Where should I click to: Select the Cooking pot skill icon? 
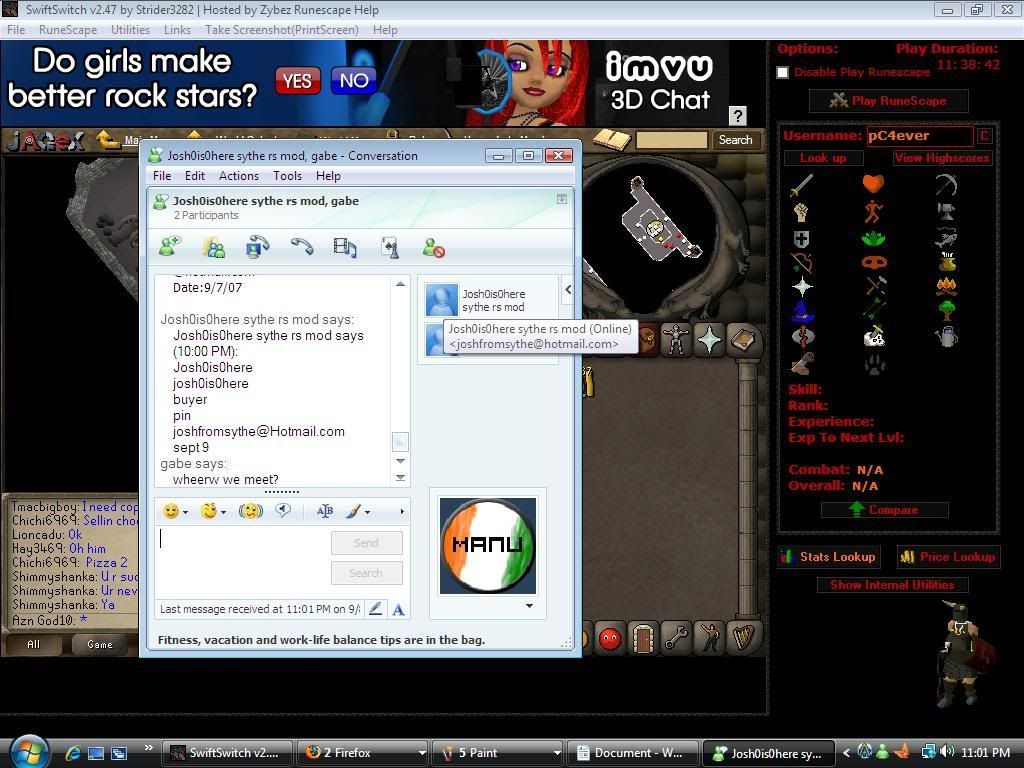[948, 263]
